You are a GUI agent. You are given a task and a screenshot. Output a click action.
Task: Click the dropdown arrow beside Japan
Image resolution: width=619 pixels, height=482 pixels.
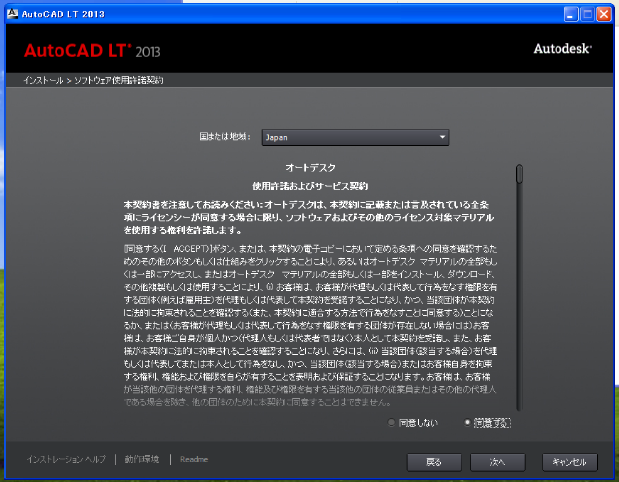pyautogui.click(x=442, y=137)
